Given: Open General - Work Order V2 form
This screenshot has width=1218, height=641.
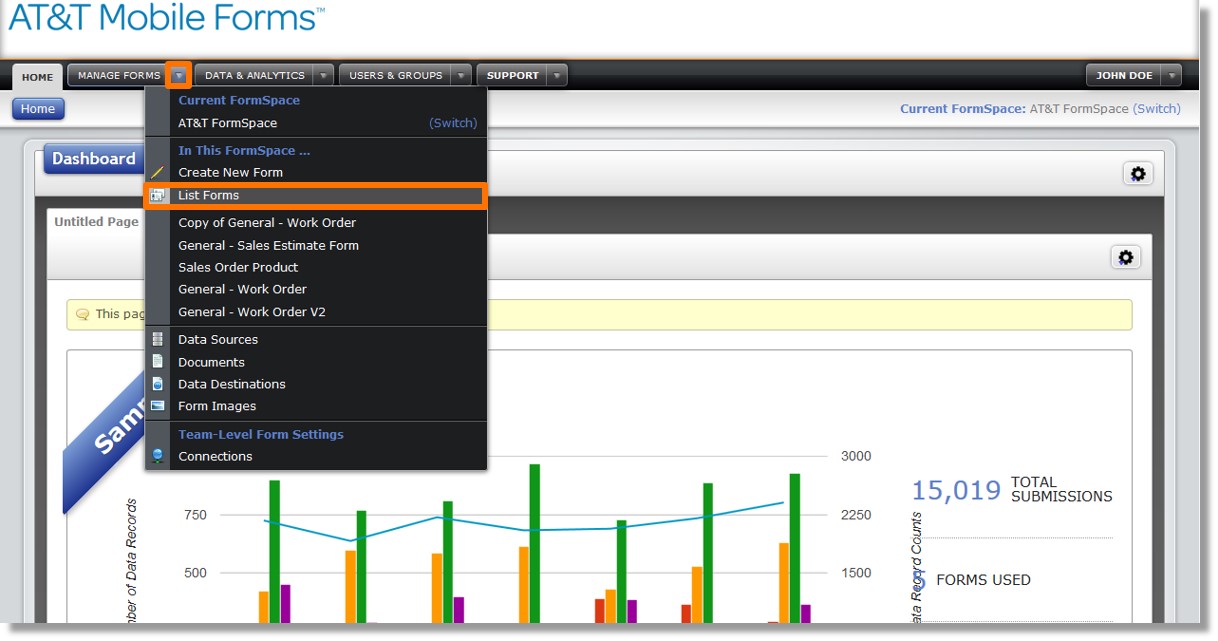Looking at the screenshot, I should 252,312.
